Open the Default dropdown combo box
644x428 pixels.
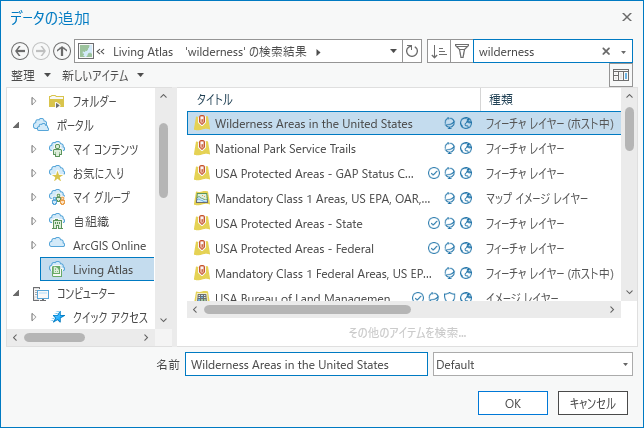[533, 365]
